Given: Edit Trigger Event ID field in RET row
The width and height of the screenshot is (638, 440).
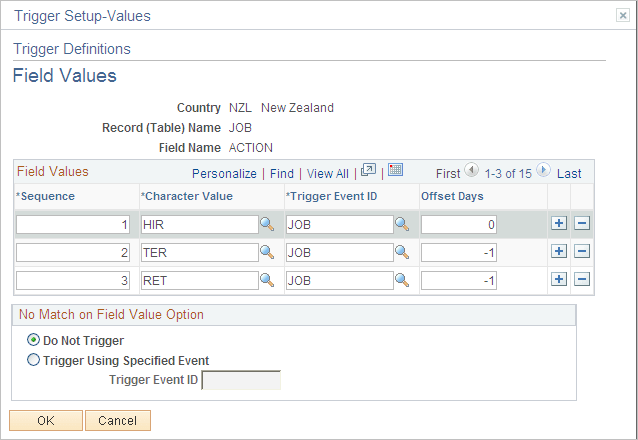Looking at the screenshot, I should pyautogui.click(x=340, y=281).
